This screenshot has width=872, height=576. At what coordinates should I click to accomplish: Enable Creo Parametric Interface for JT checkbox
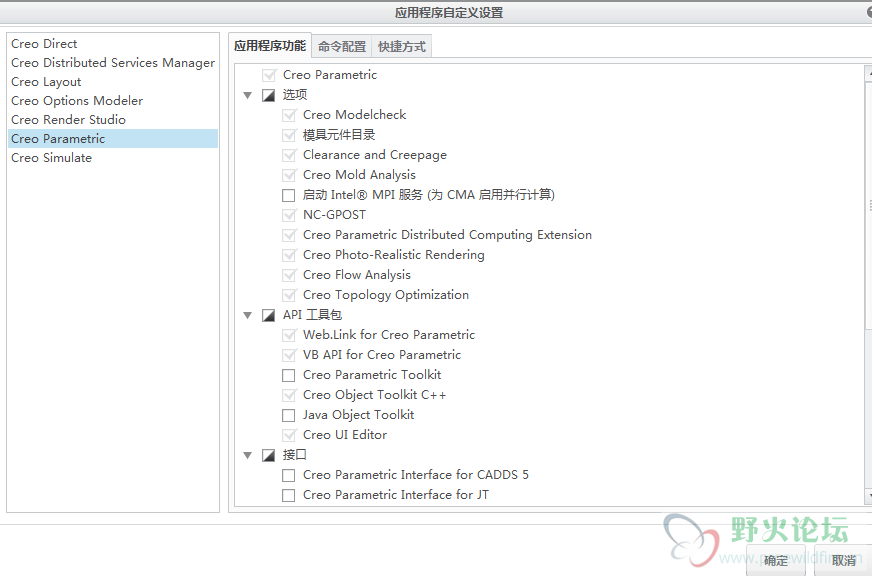click(x=289, y=495)
